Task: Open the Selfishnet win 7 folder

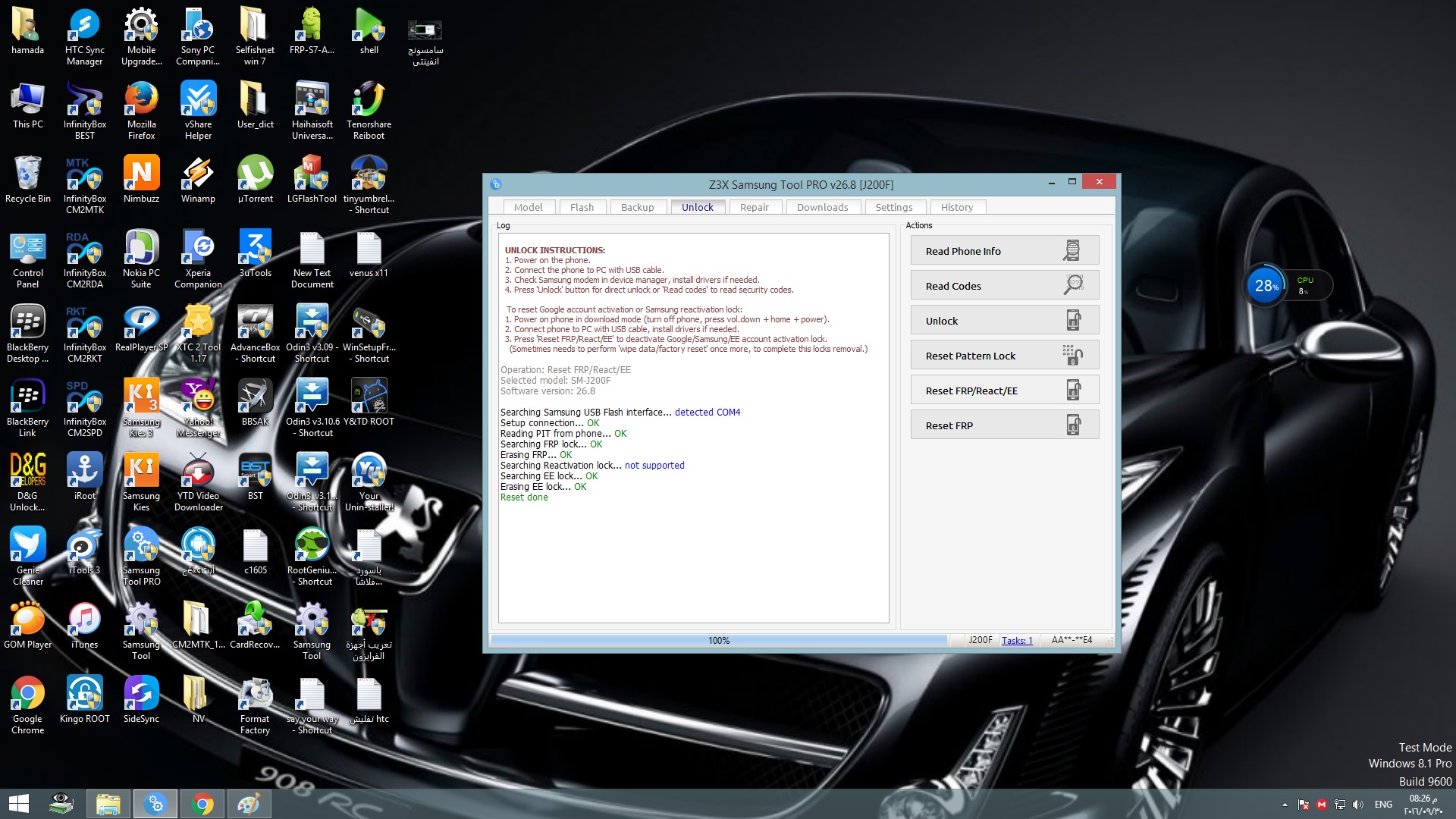Action: [255, 36]
